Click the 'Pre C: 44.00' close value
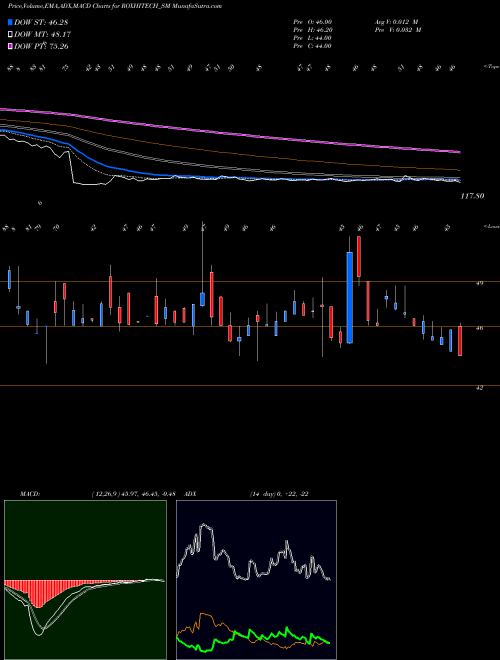Screen dimensions: 500x660 point(313,46)
